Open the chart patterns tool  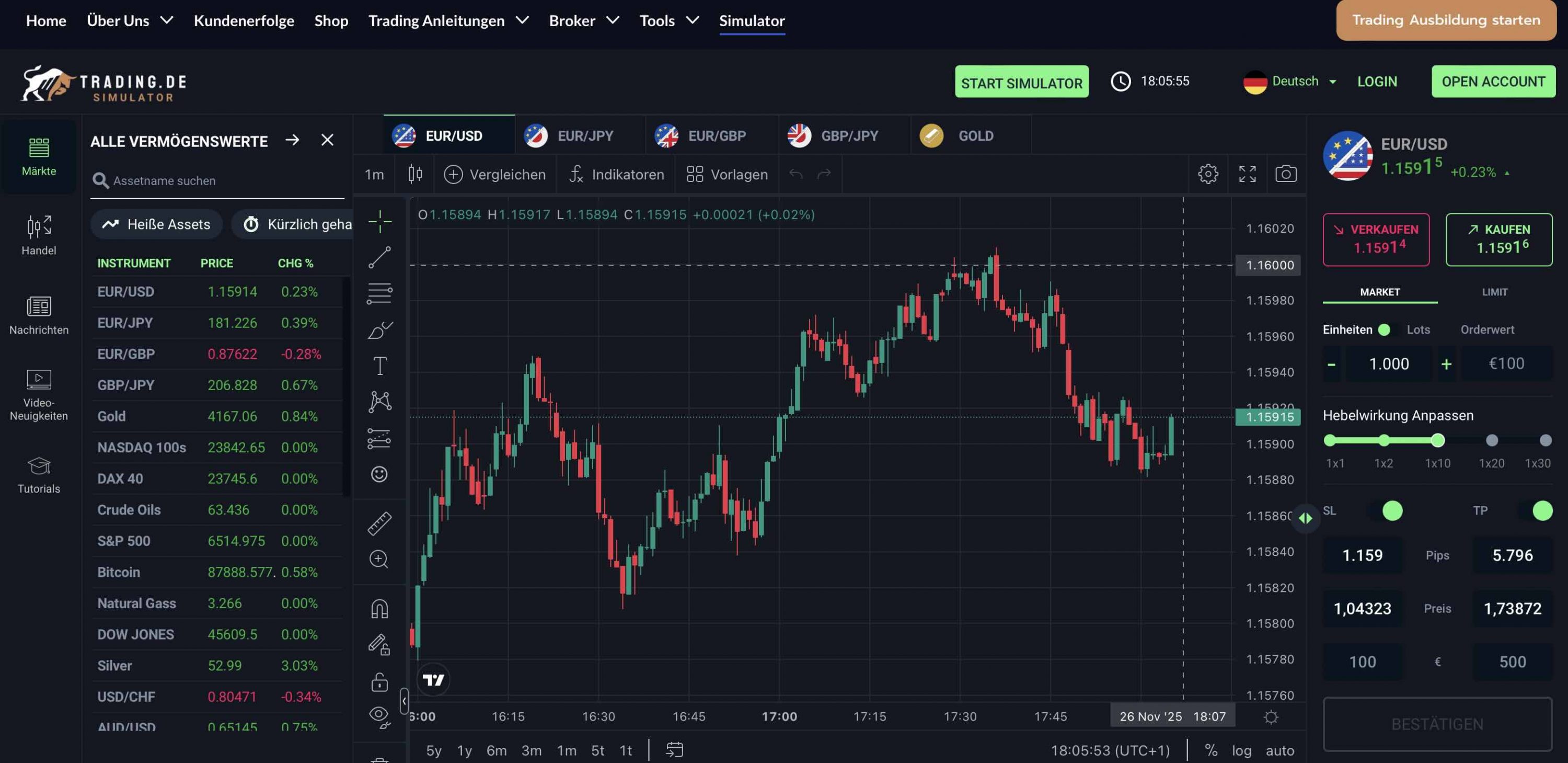tap(379, 402)
